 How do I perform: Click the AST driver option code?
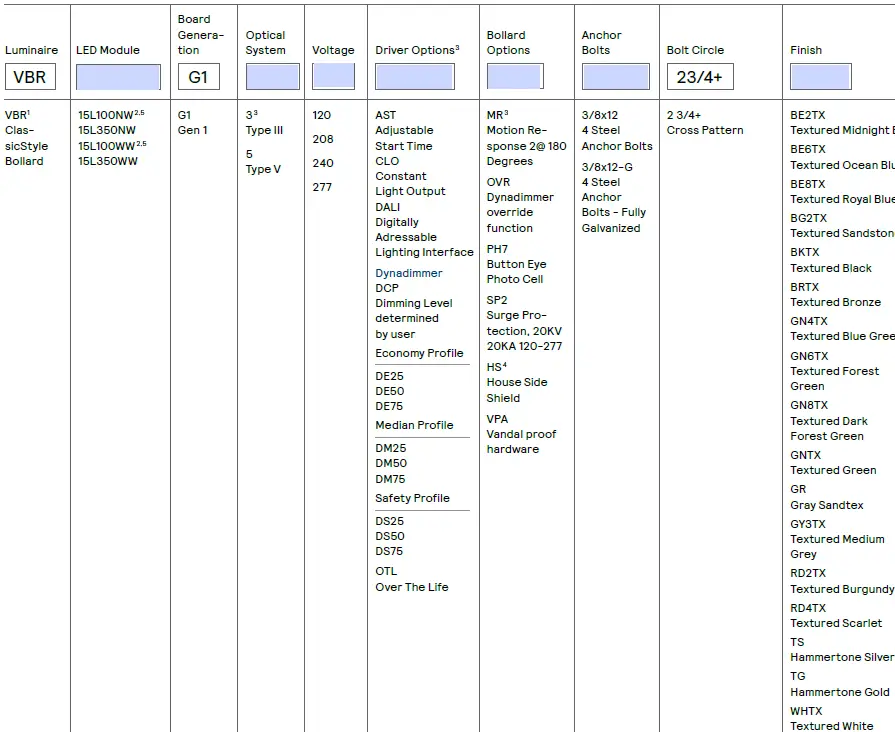[385, 115]
